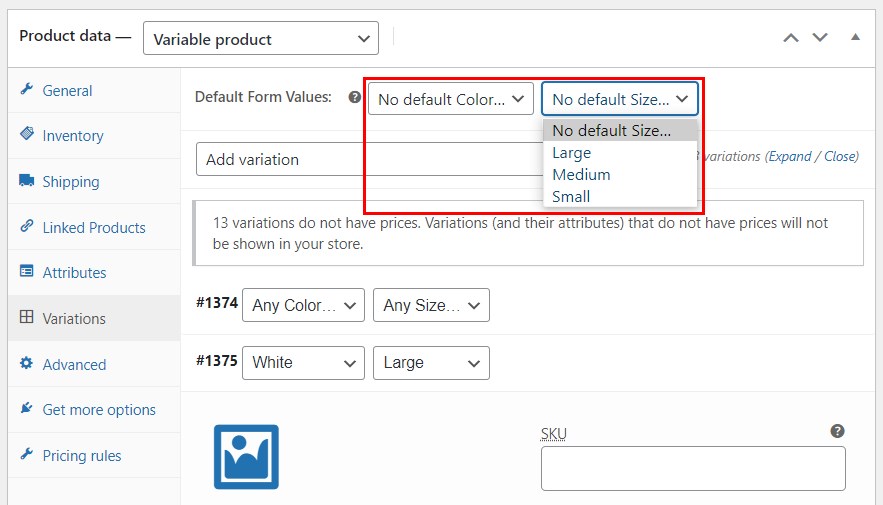Click the Variations grid icon
The height and width of the screenshot is (505, 883).
pos(26,316)
